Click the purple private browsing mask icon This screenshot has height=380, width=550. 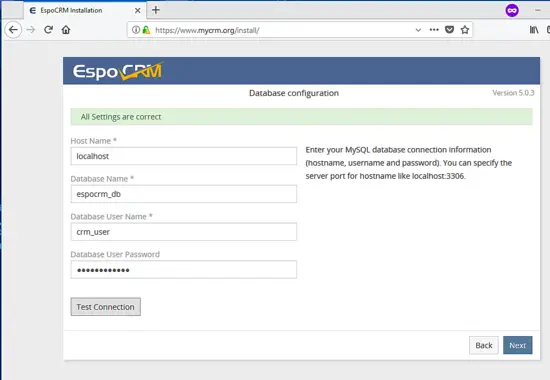[x=512, y=11]
